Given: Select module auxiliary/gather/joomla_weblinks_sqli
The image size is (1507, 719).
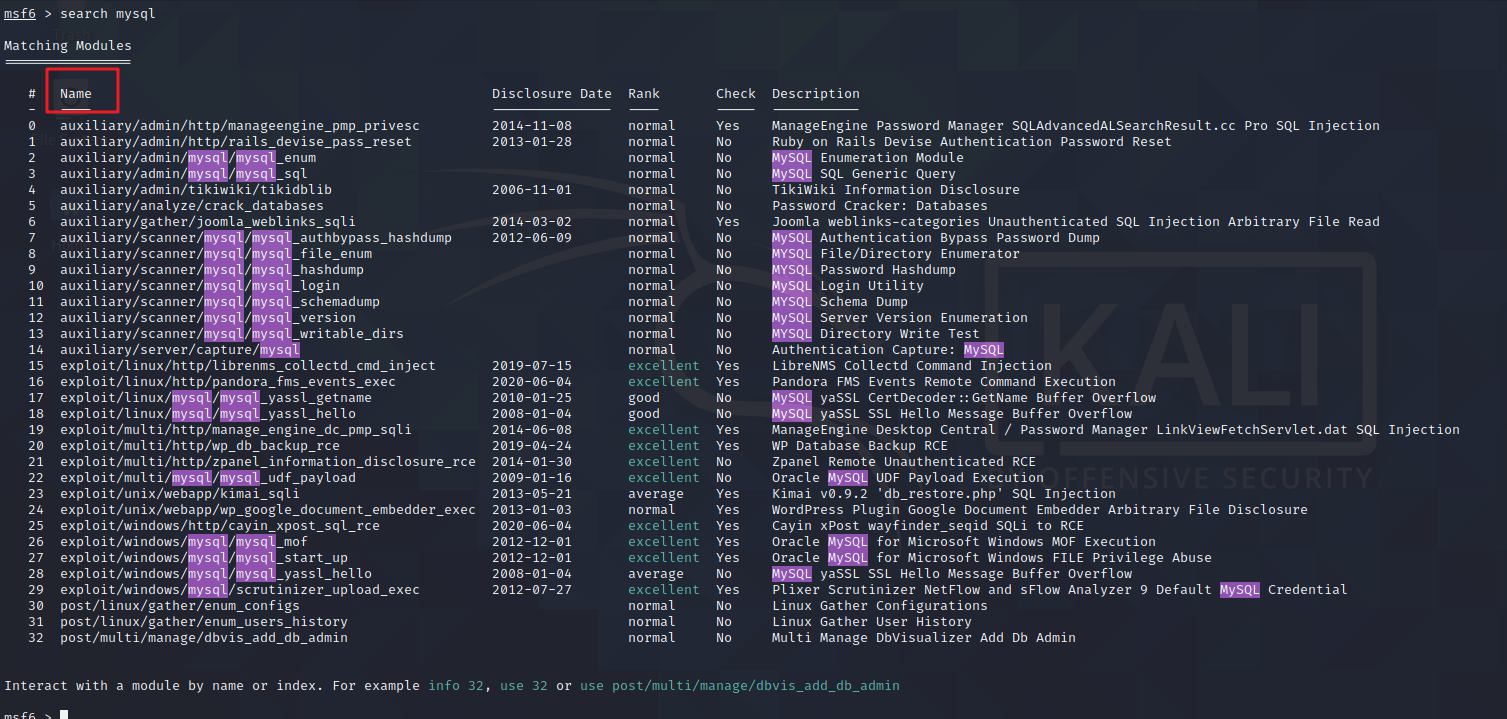Looking at the screenshot, I should click(208, 222).
